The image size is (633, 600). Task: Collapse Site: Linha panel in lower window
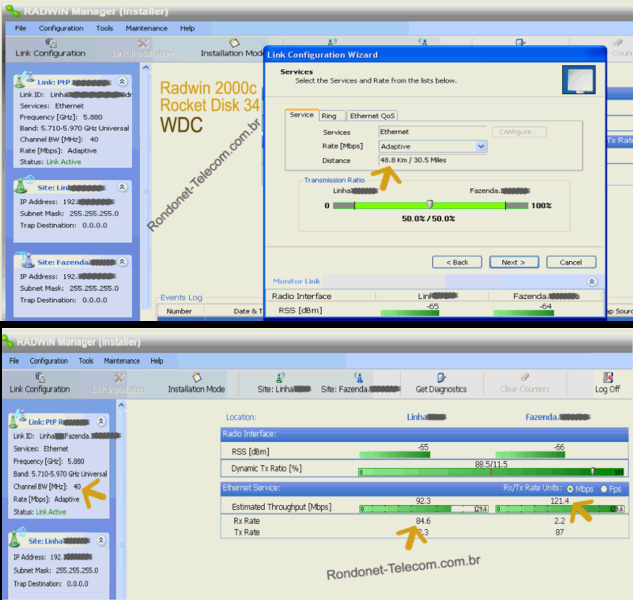101,540
